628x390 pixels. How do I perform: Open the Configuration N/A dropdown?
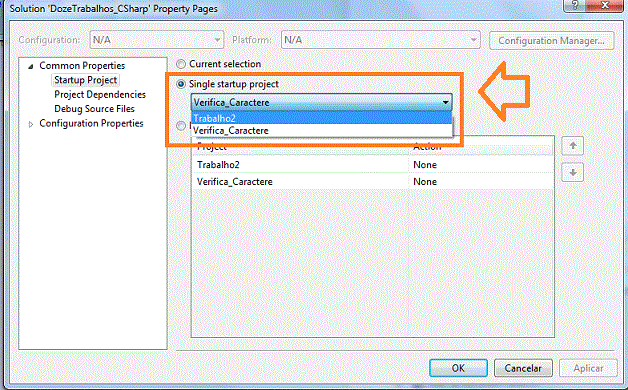157,40
